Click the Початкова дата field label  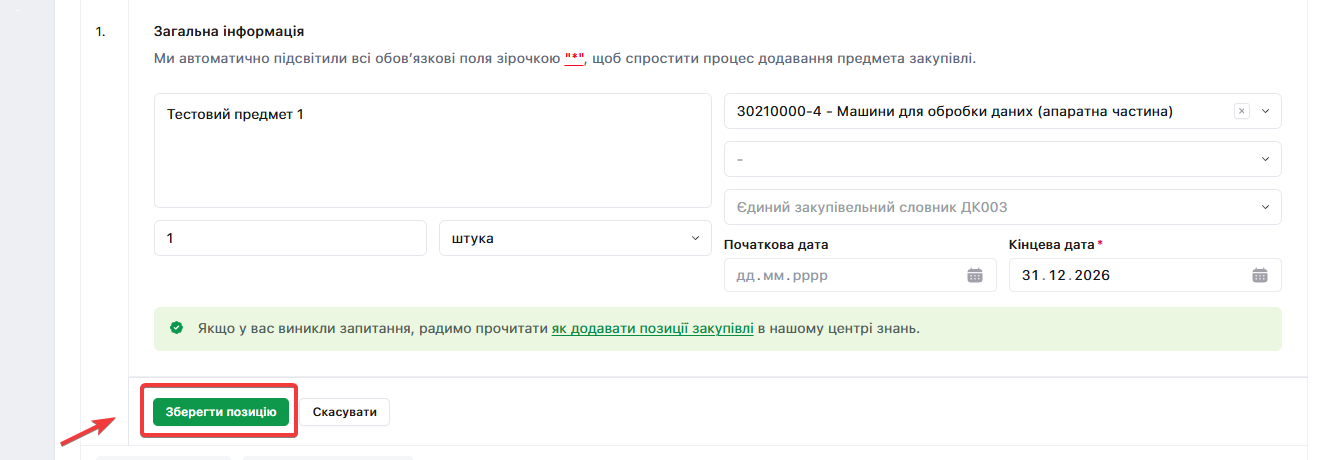(776, 244)
